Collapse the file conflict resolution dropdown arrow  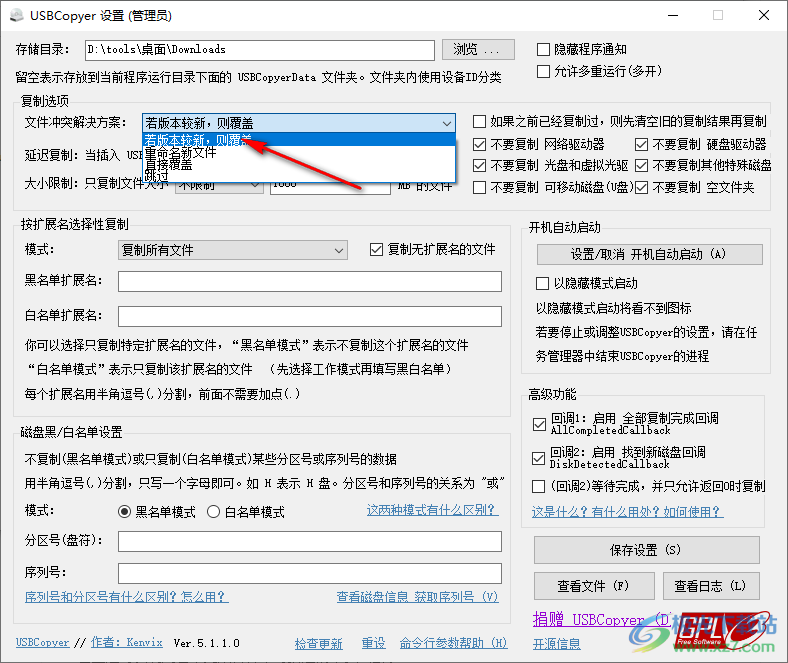446,123
